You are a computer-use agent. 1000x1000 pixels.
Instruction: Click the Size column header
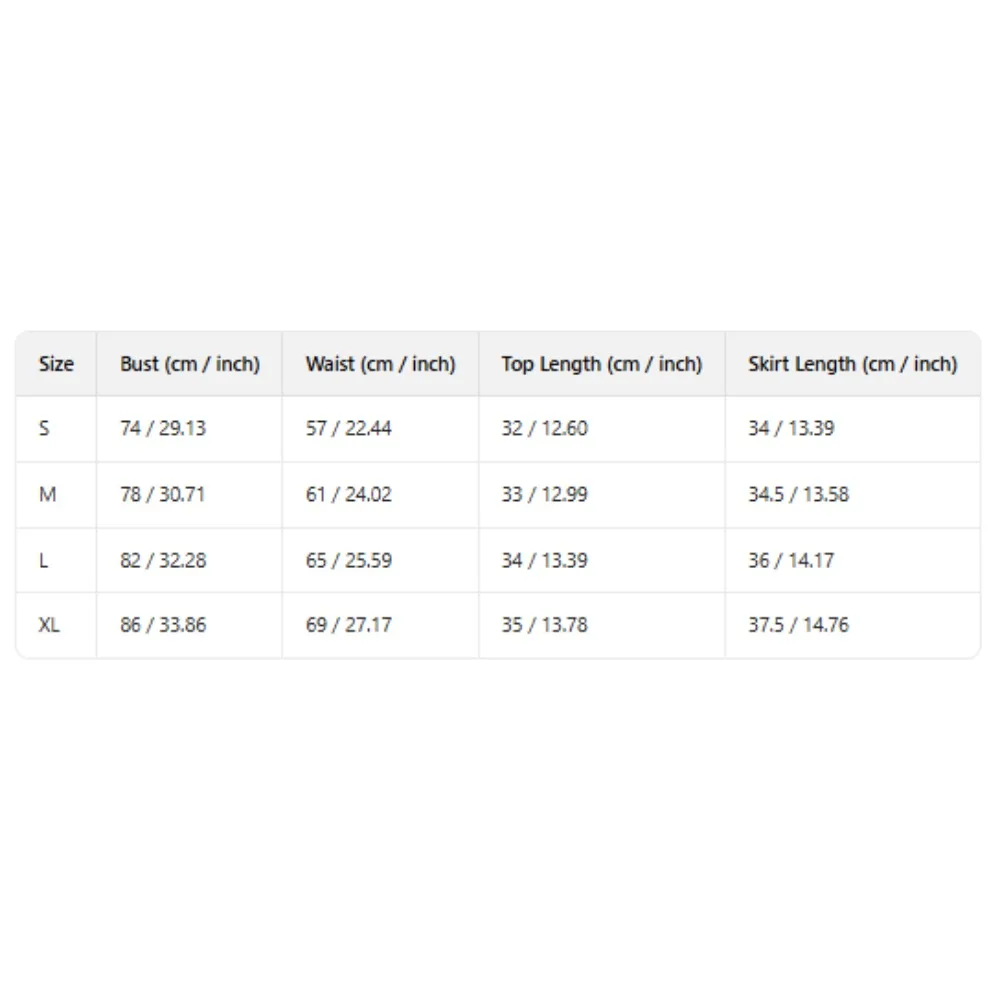pyautogui.click(x=56, y=364)
